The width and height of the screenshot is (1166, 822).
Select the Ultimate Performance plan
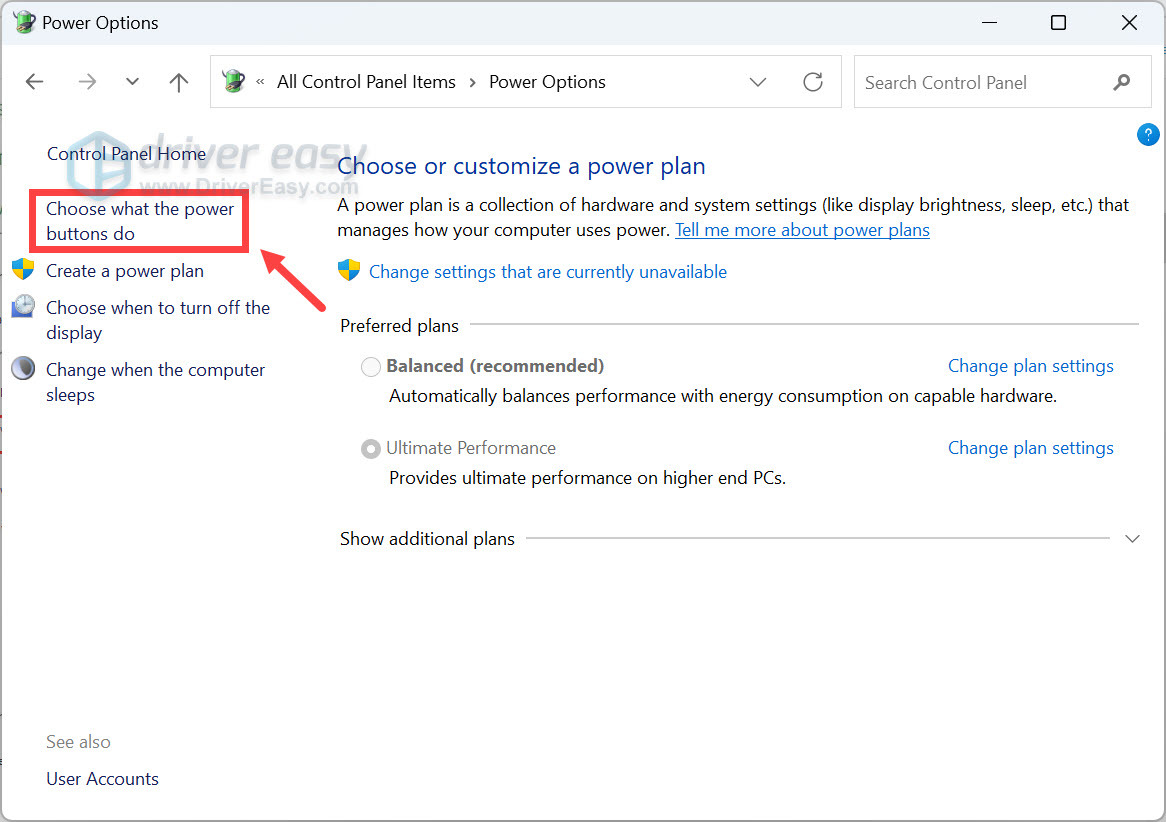tap(370, 448)
